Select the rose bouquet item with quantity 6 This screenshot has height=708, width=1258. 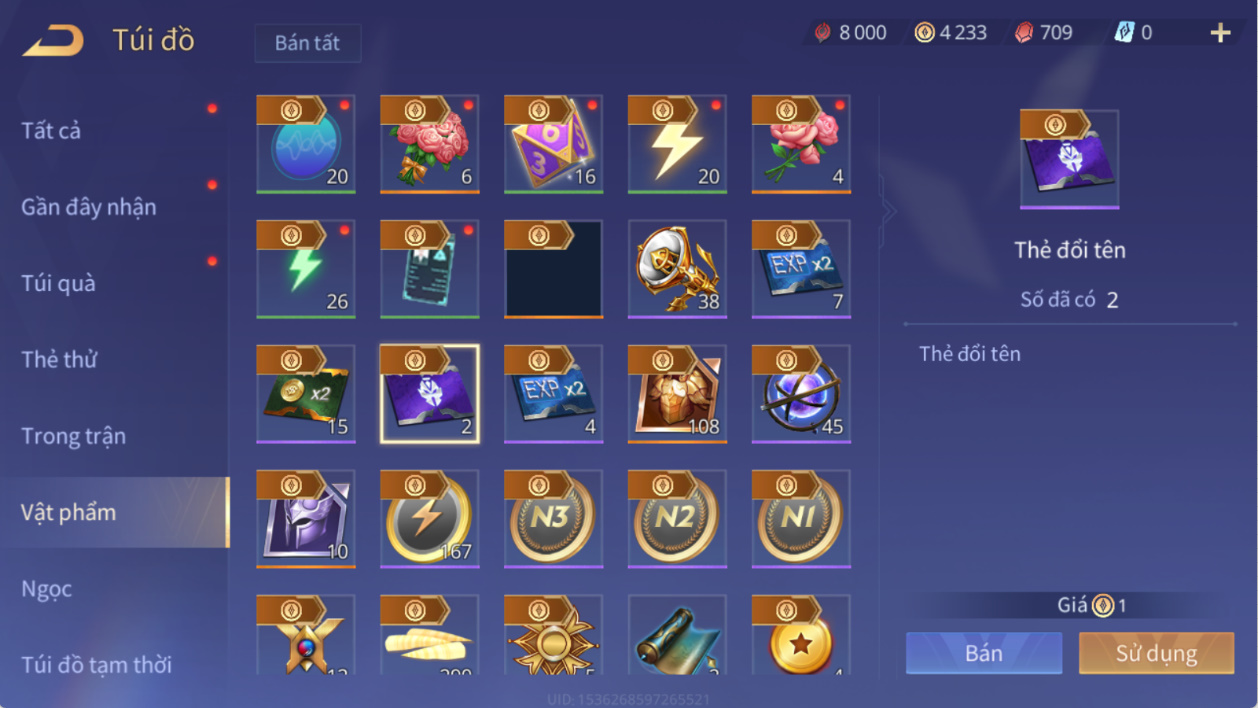430,144
